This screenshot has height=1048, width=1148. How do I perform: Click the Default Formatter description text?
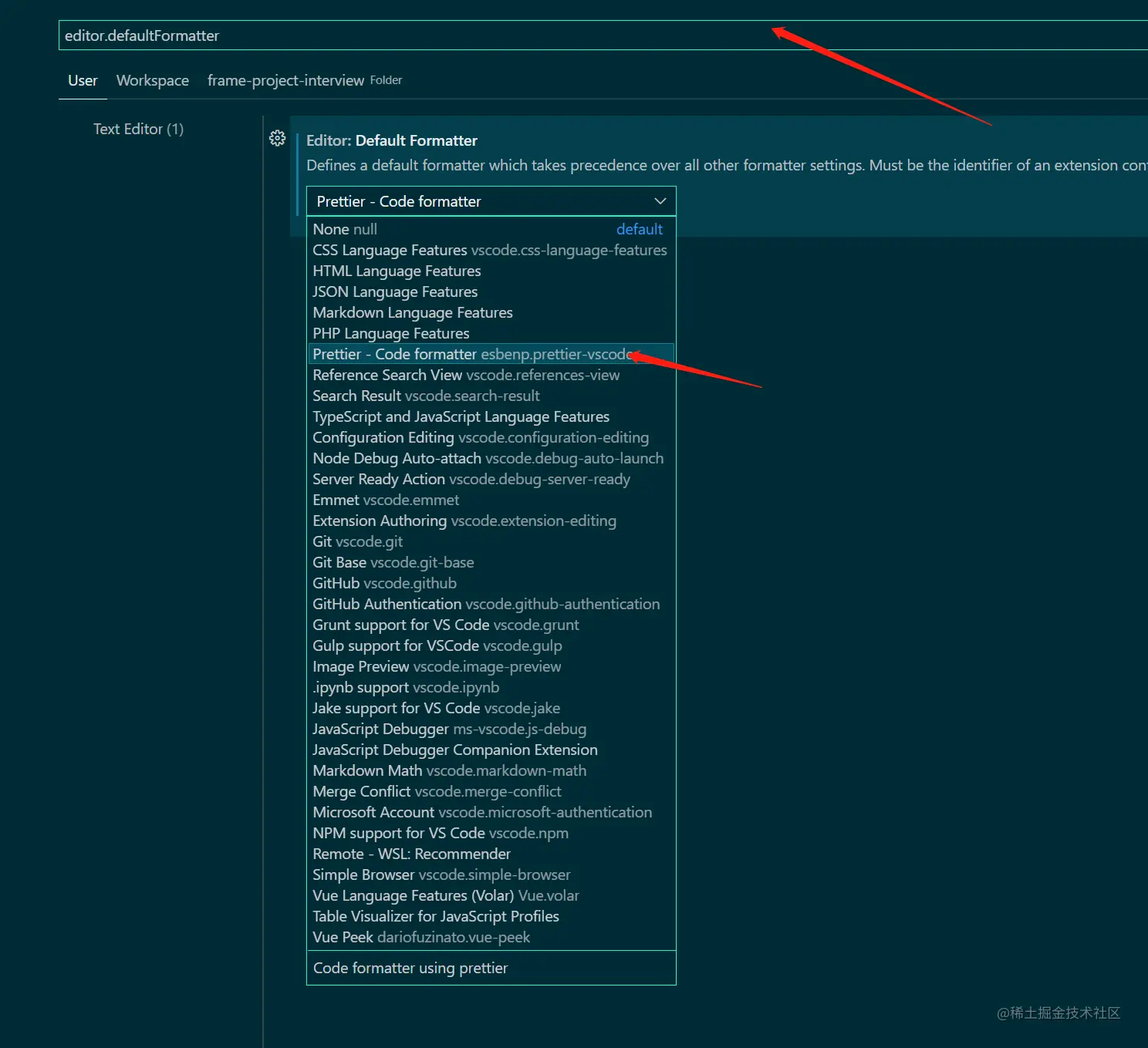tap(727, 165)
